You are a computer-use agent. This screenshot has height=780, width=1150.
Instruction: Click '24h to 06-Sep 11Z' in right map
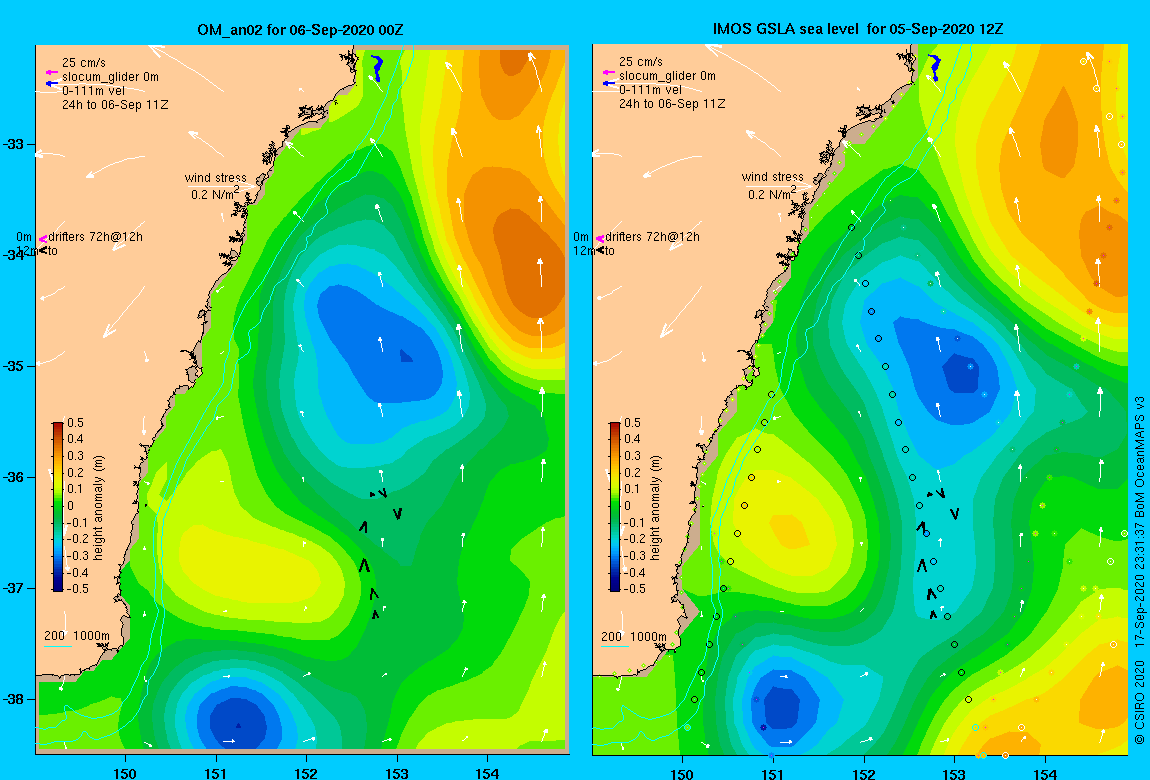[673, 104]
